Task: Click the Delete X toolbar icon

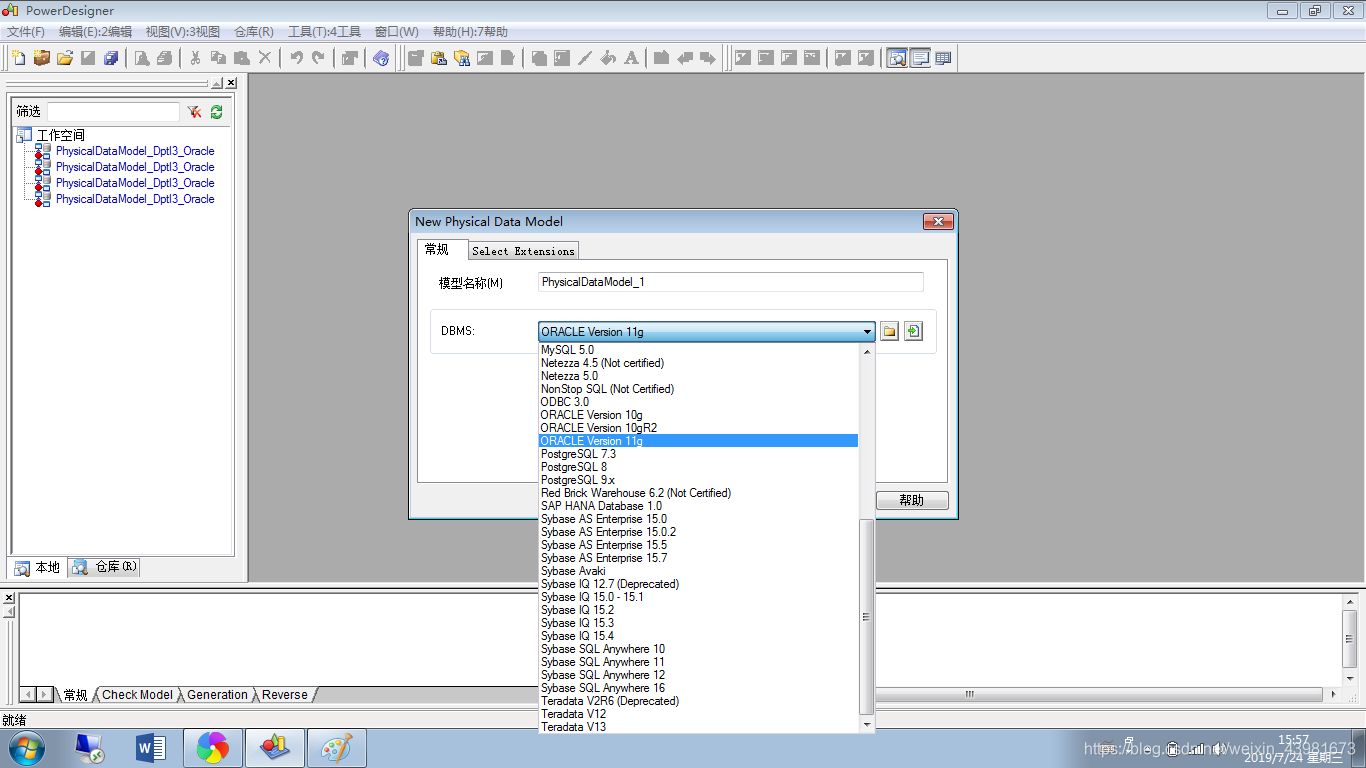Action: [265, 58]
